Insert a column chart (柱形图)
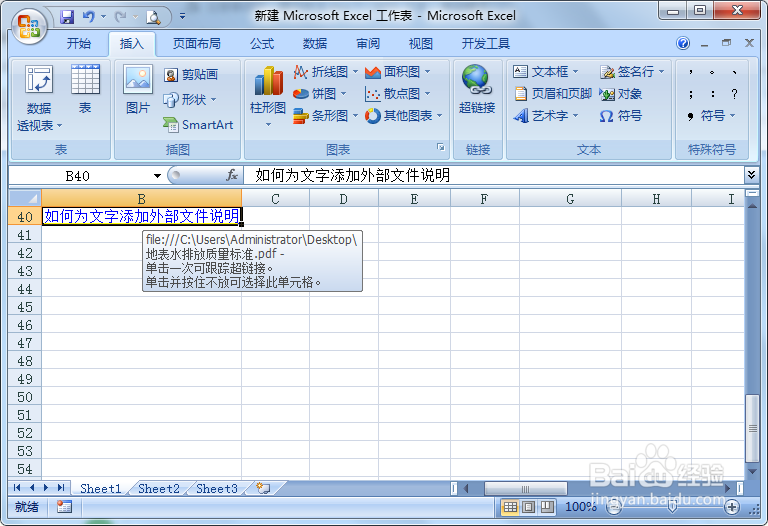The height and width of the screenshot is (526, 768). click(x=268, y=96)
